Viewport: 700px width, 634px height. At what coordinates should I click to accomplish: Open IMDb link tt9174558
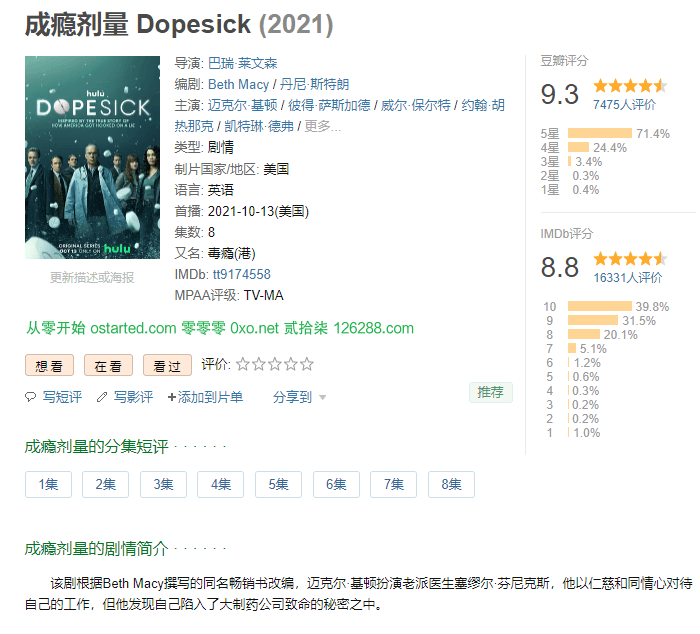click(242, 274)
